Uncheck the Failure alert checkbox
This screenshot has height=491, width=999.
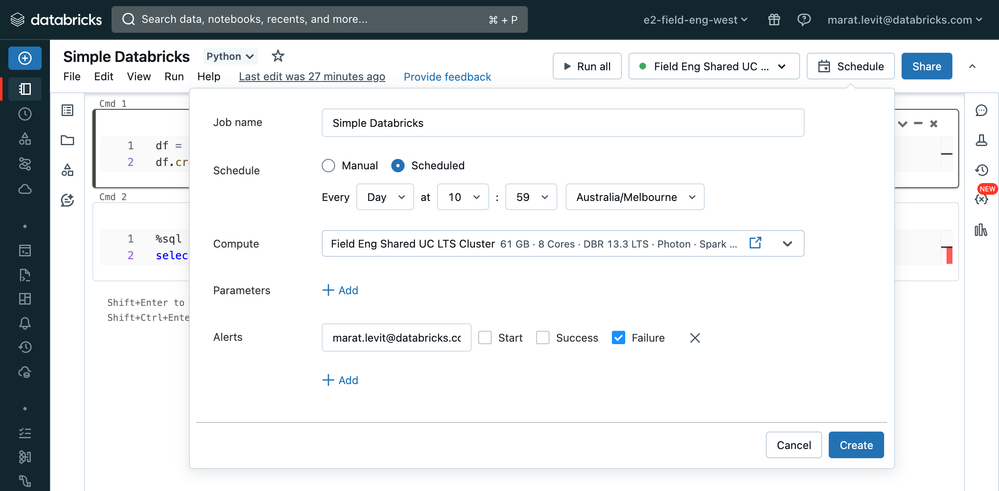618,338
